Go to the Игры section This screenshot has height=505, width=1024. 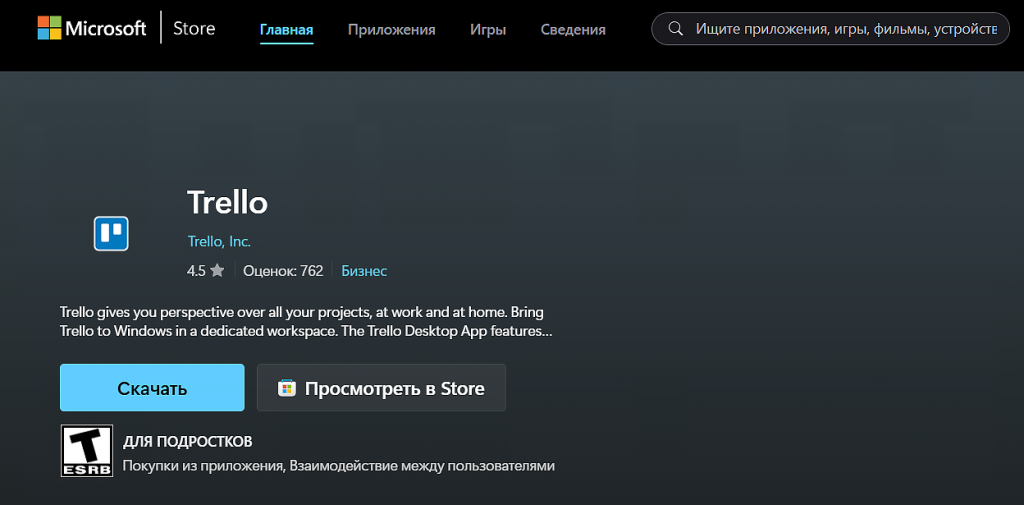(488, 29)
